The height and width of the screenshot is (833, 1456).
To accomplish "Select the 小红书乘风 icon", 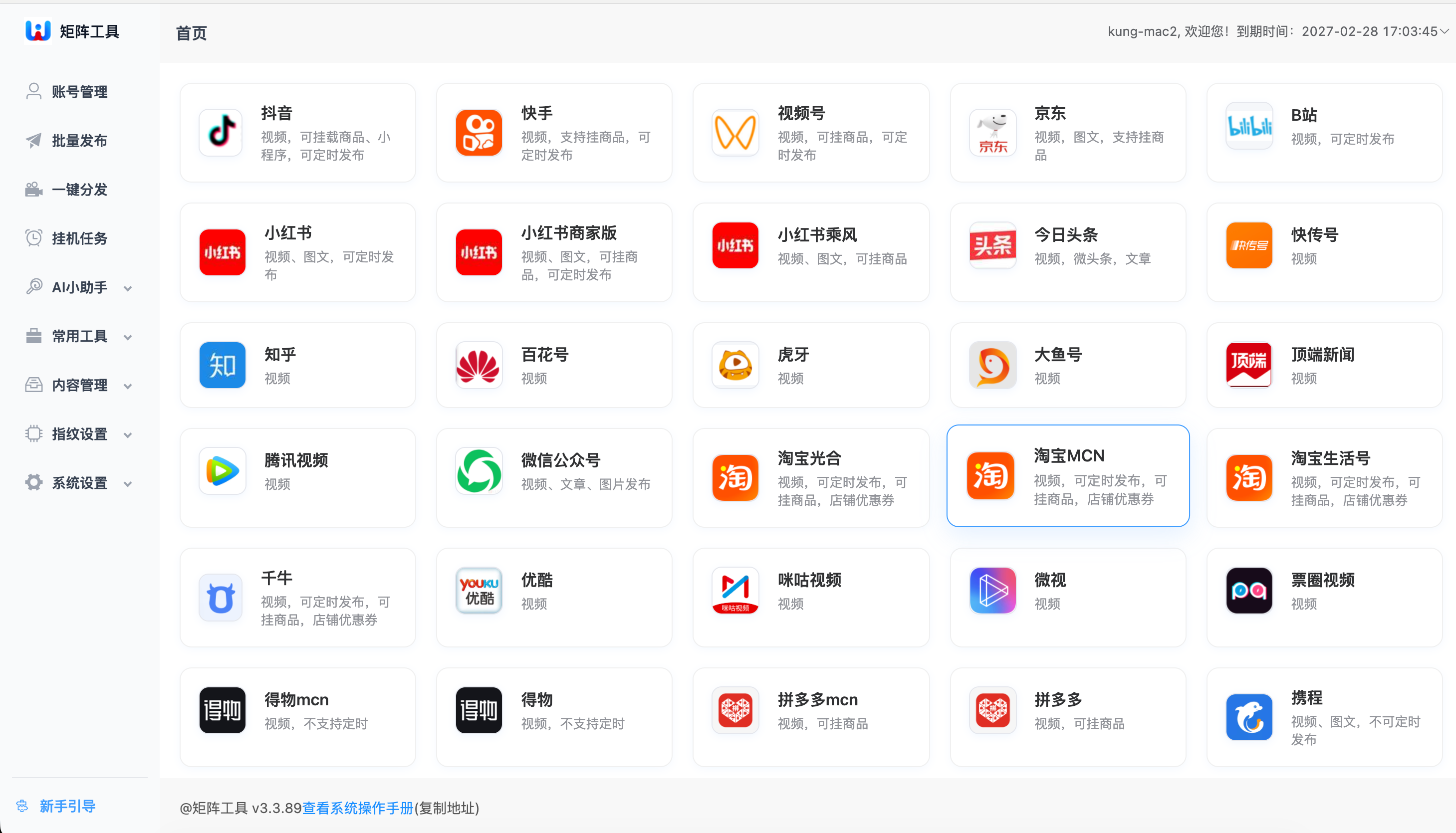I will click(735, 245).
